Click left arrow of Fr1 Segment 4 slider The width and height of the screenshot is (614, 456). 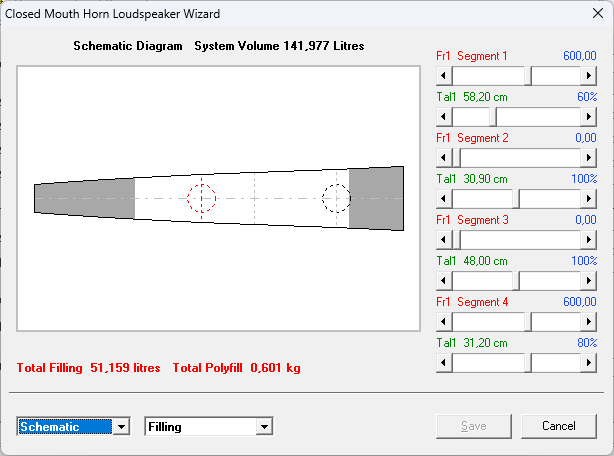pos(444,322)
